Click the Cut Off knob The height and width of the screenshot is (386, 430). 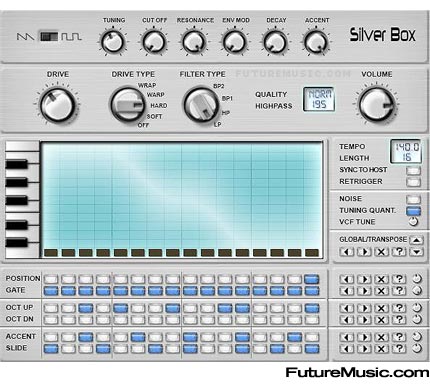[x=154, y=42]
